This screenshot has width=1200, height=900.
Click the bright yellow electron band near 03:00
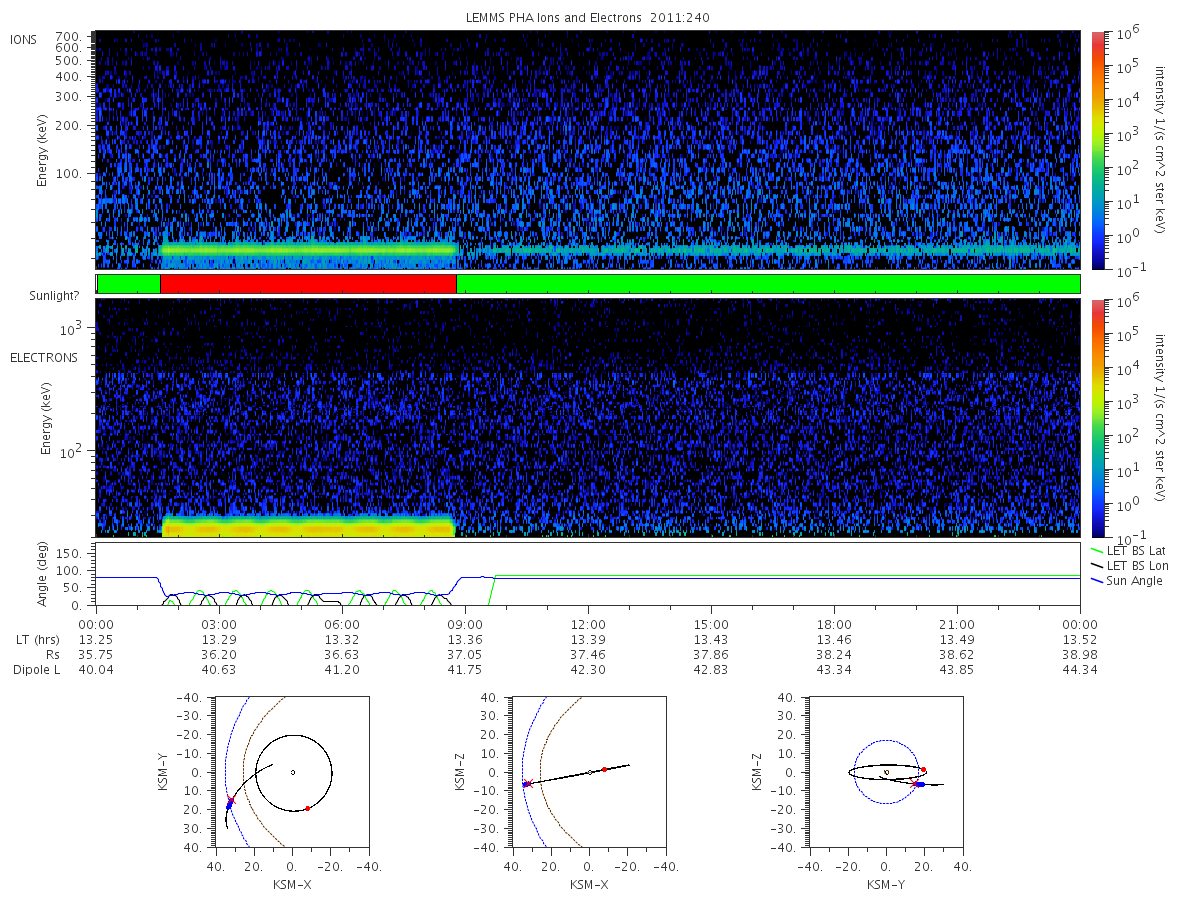pyautogui.click(x=219, y=526)
